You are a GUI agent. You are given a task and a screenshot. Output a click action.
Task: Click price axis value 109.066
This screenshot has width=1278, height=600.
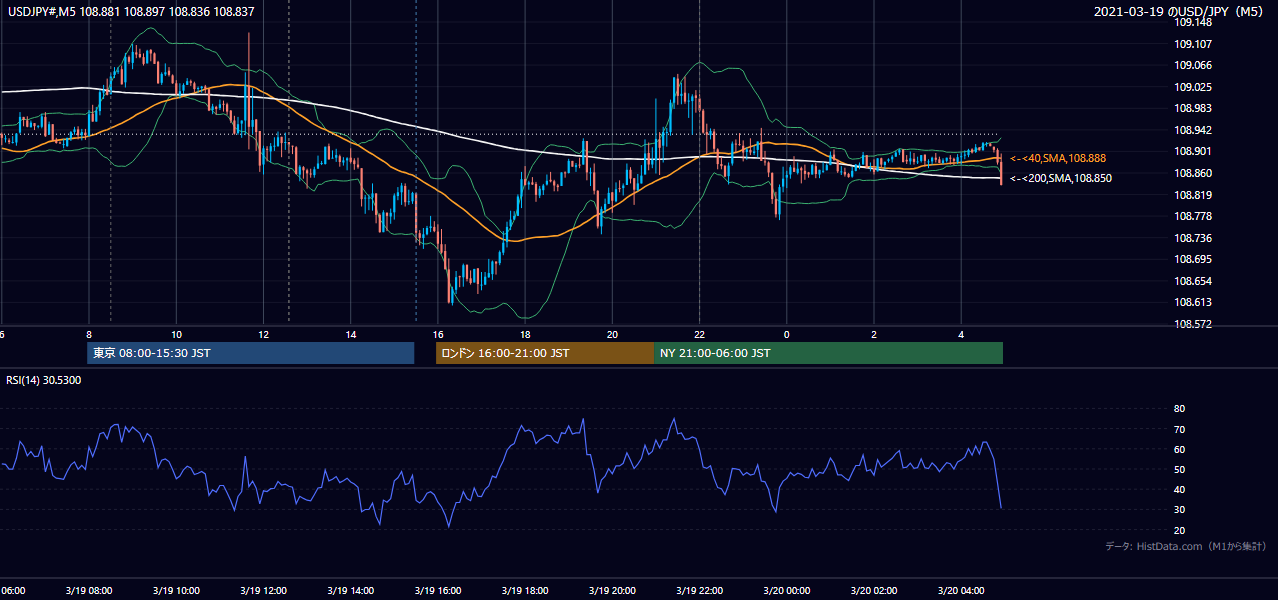[1193, 65]
